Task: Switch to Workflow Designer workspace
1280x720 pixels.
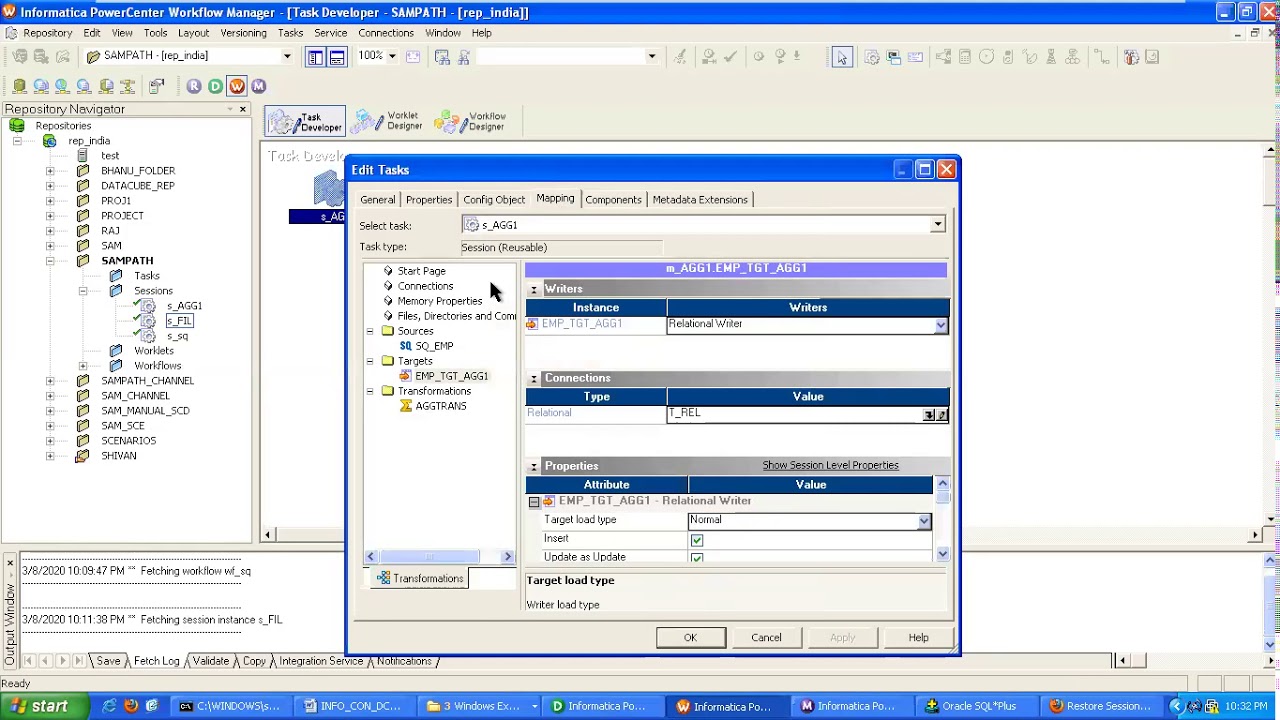Action: [472, 122]
